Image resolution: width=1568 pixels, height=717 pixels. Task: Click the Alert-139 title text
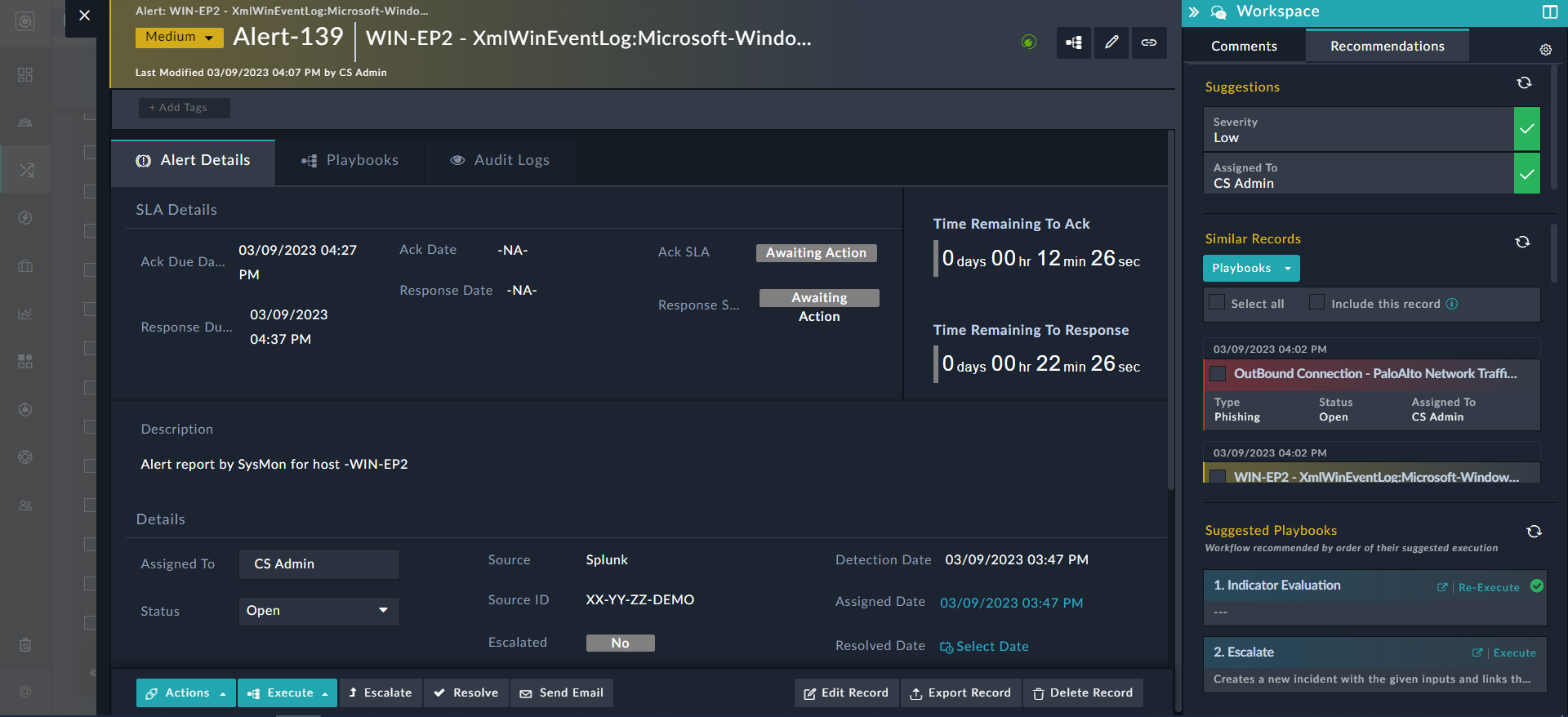click(x=288, y=37)
